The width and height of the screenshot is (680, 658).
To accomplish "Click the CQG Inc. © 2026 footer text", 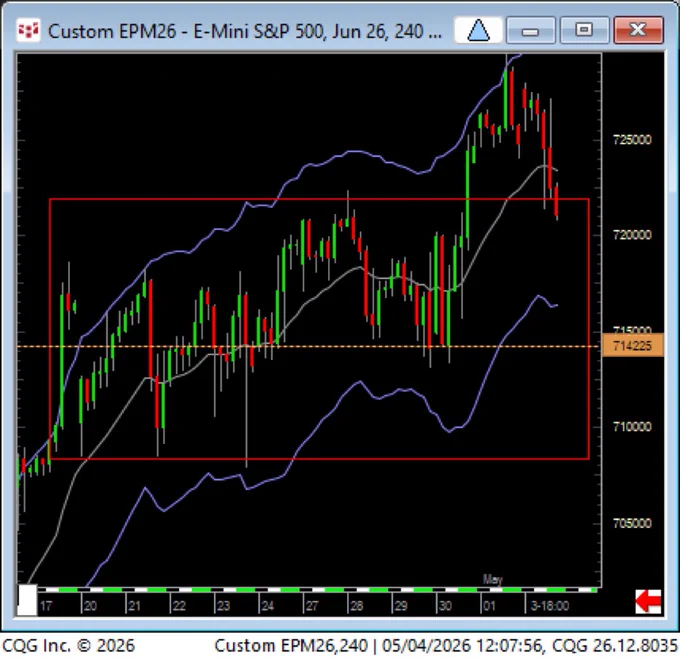I will point(69,646).
